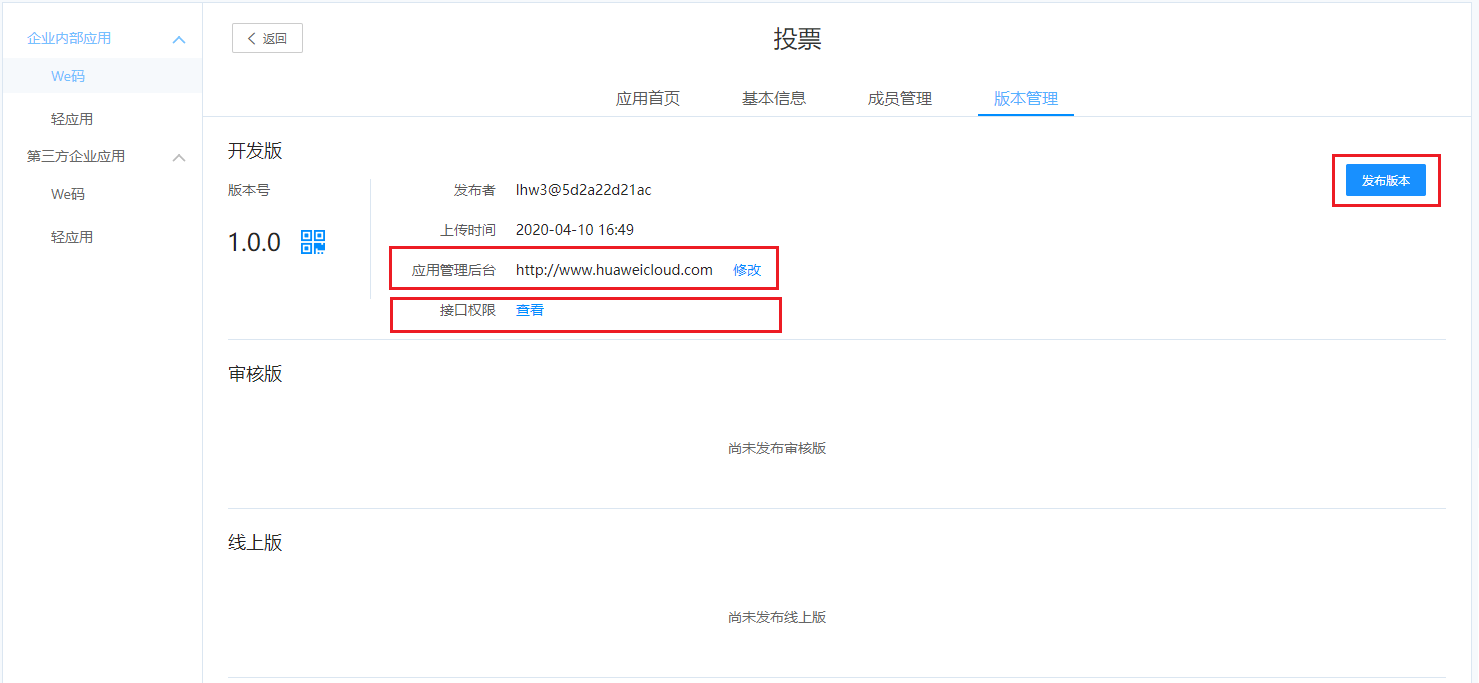The width and height of the screenshot is (1479, 683).
Task: Collapse the 第三方企业应用 section using its chevron
Action: 179,157
